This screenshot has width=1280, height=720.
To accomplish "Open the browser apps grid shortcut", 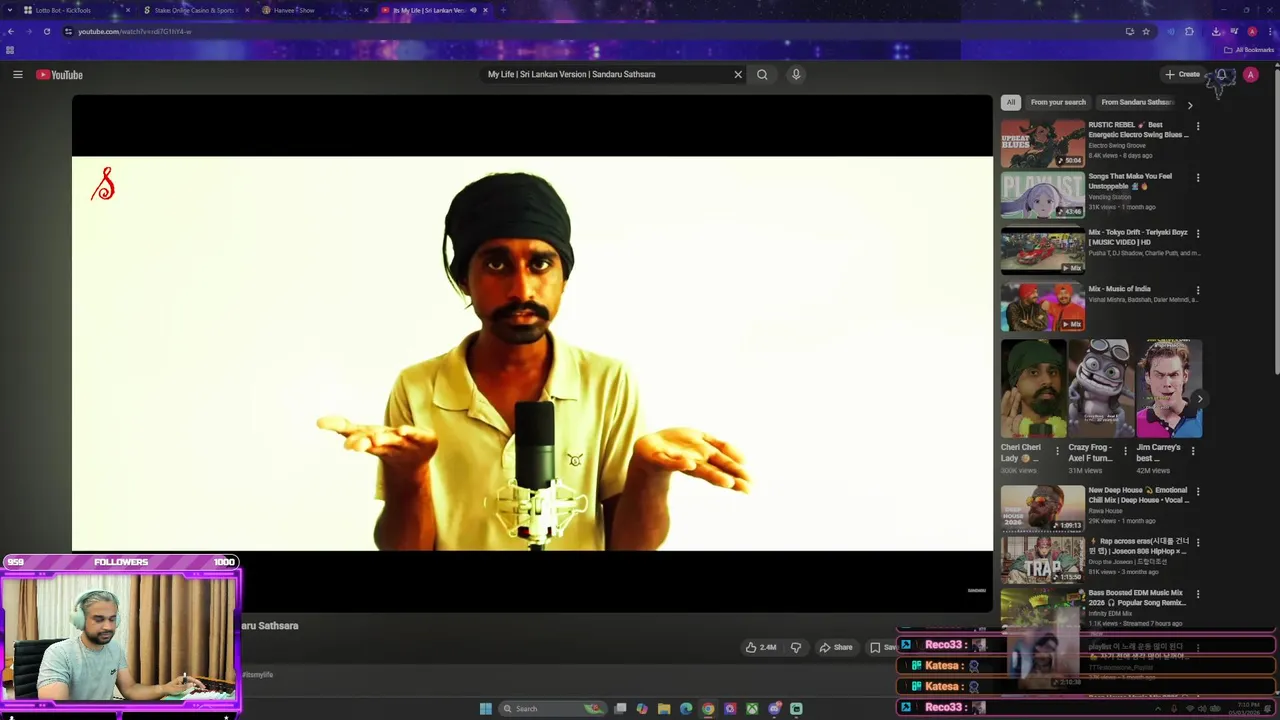I will pos(10,50).
